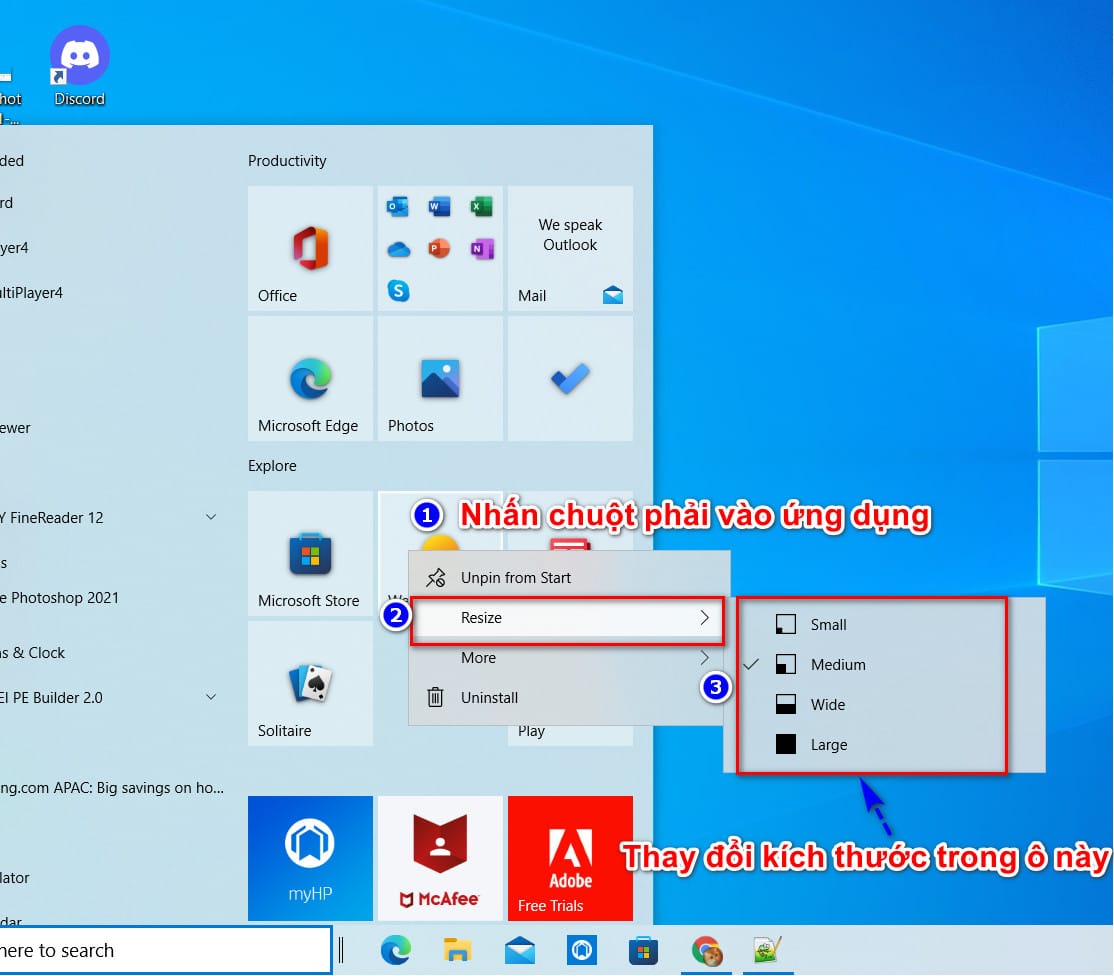Click the Productivity group header

click(x=287, y=161)
